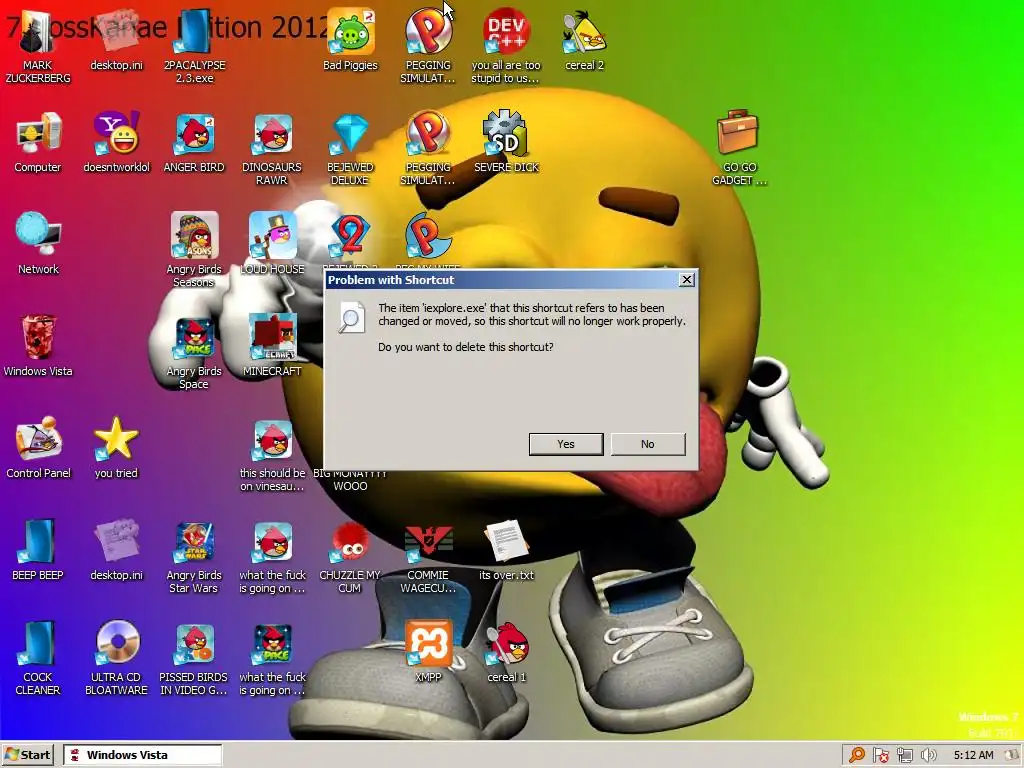Click the network tray icon

(x=904, y=756)
